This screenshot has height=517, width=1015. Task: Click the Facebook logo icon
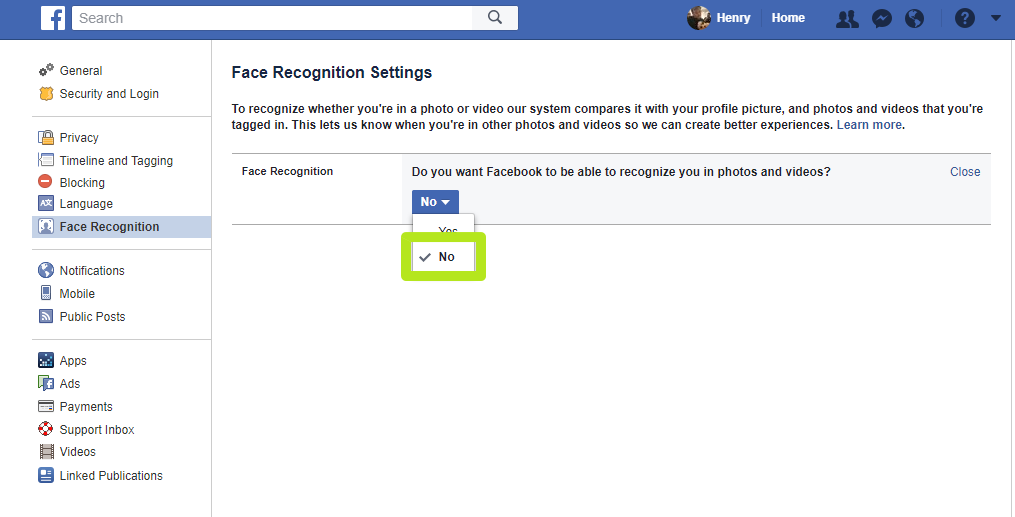click(53, 18)
